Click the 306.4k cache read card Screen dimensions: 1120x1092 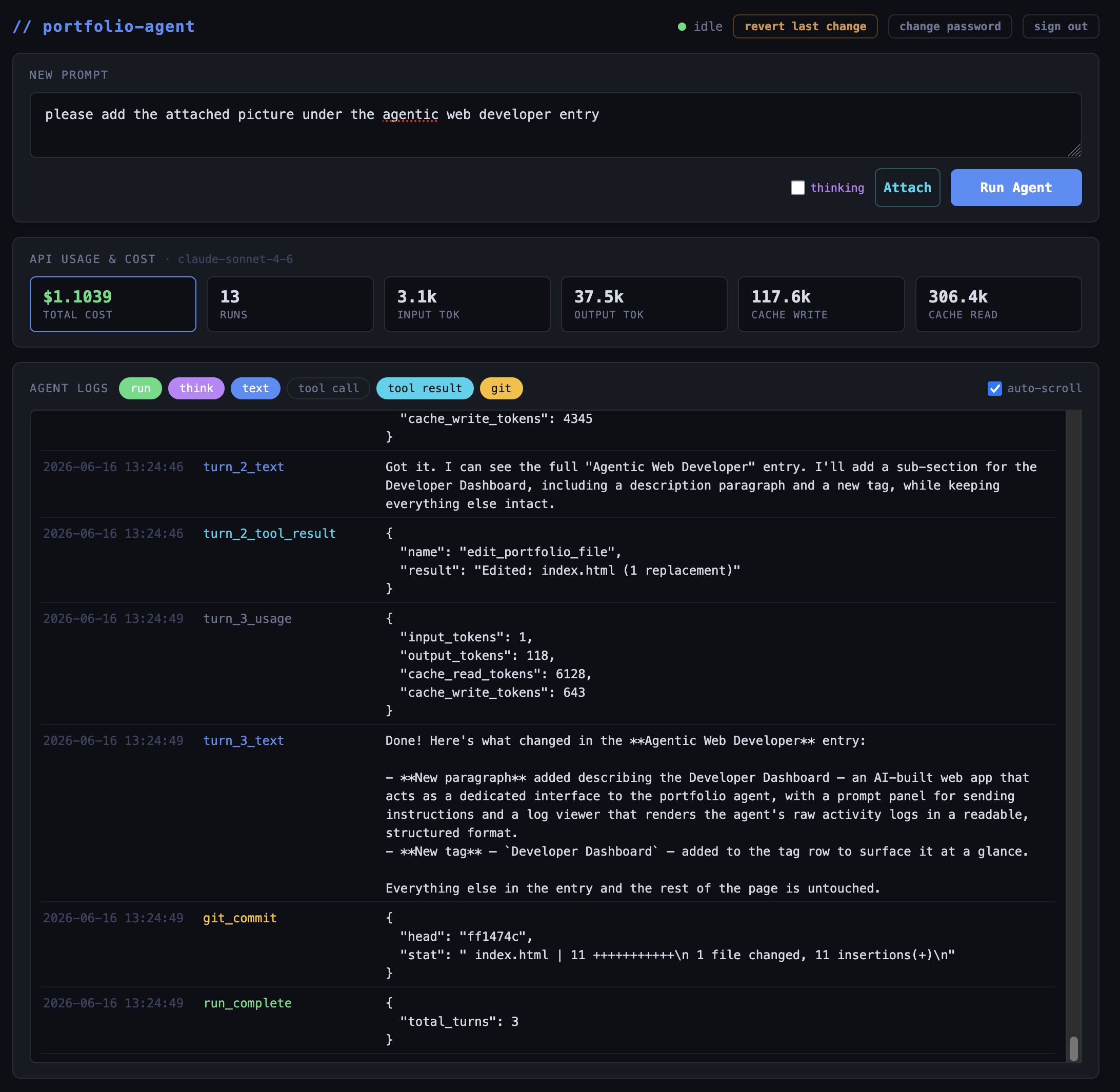(x=998, y=304)
